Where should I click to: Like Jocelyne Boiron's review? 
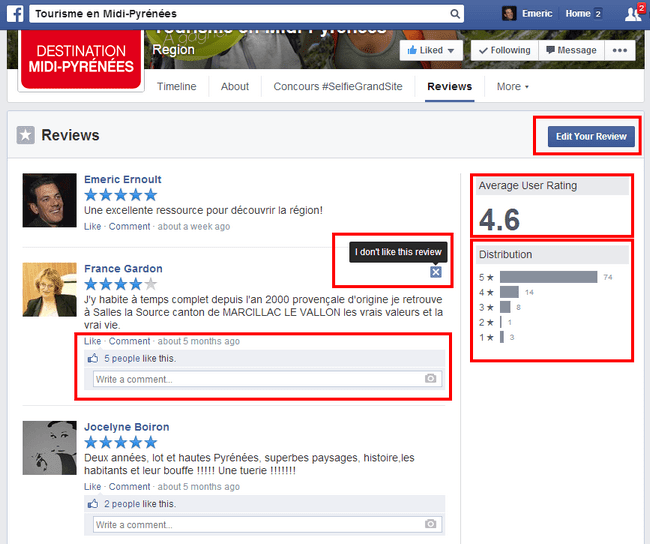(92, 487)
